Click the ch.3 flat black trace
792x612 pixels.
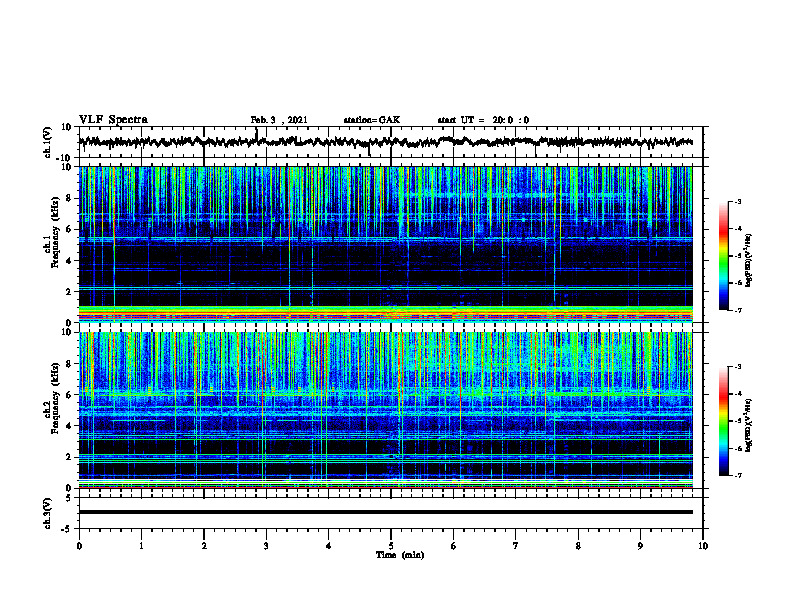click(x=385, y=512)
